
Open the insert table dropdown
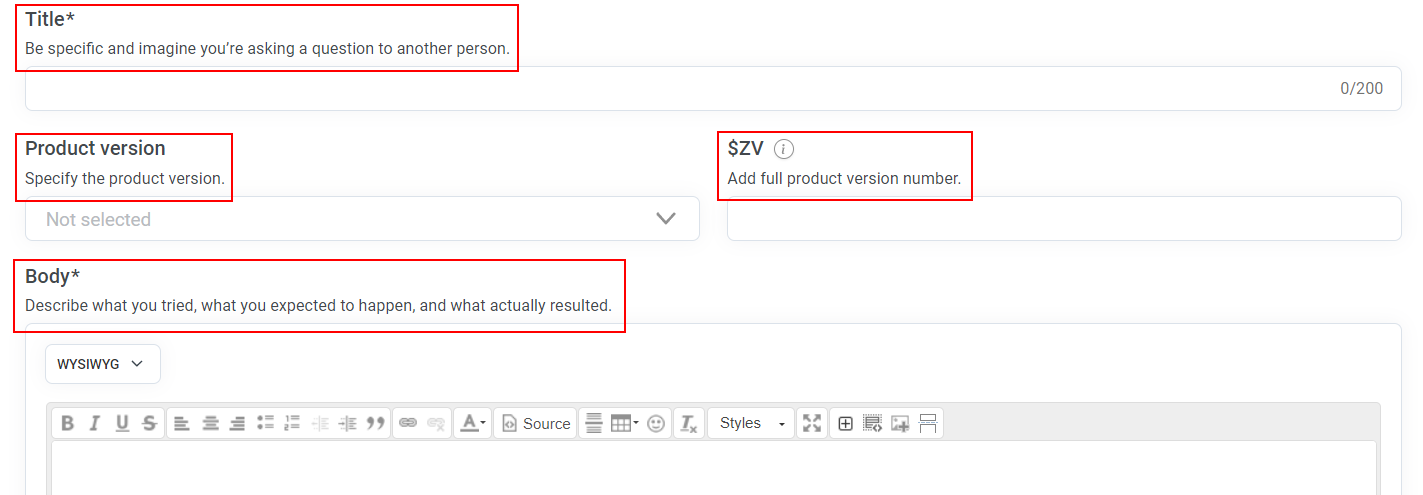(x=625, y=424)
